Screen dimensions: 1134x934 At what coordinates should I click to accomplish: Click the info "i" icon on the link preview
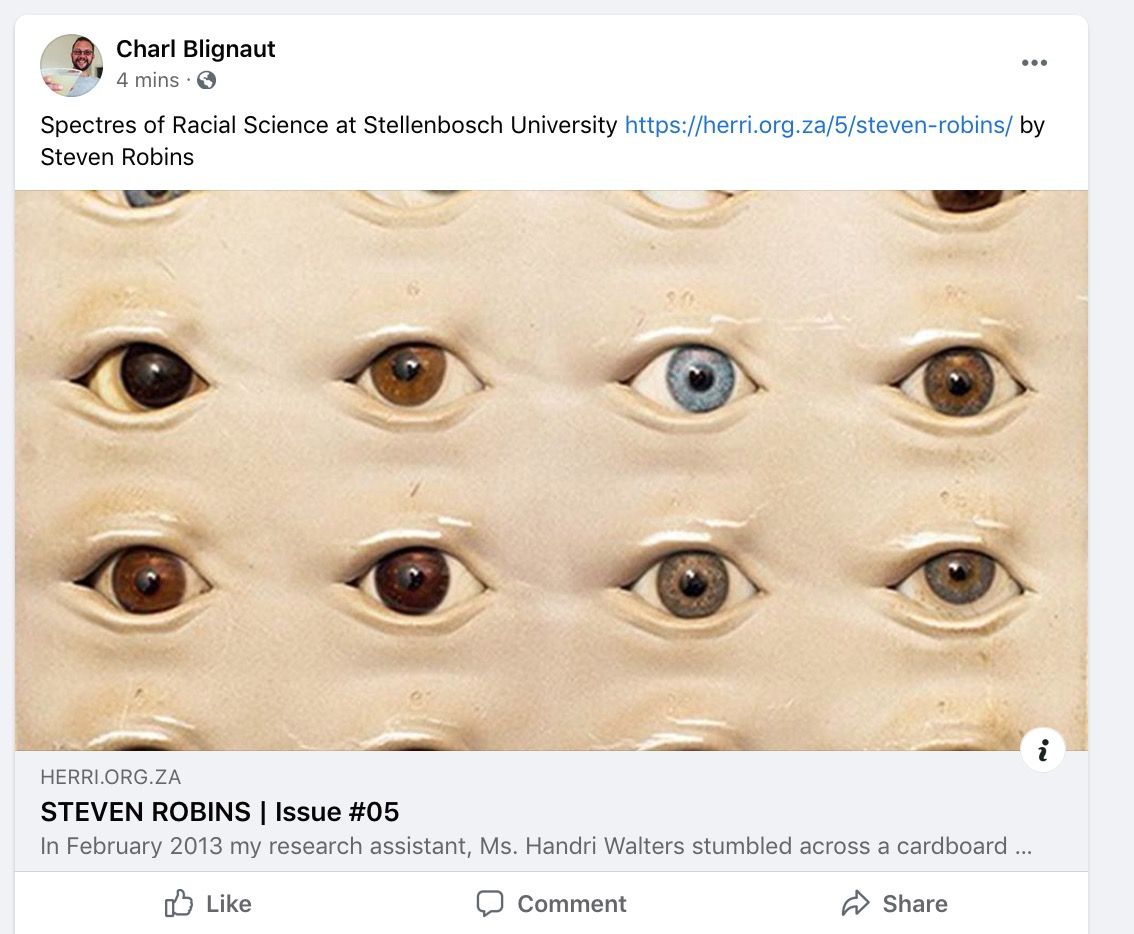[1043, 750]
